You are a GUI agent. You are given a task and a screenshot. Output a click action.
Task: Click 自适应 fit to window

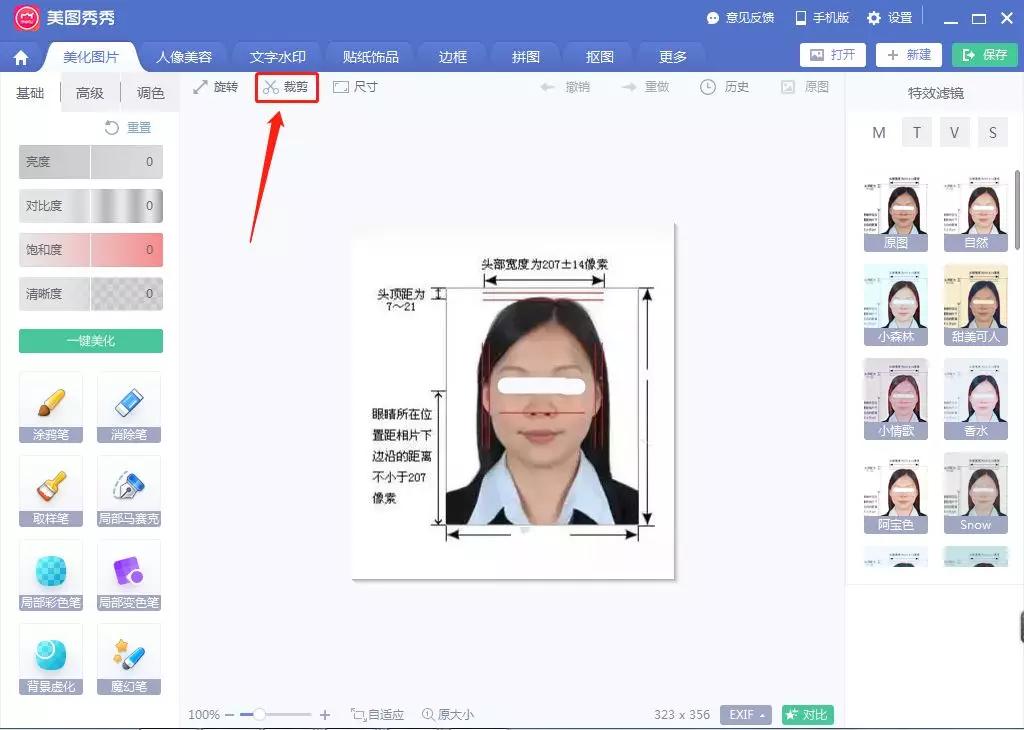377,715
